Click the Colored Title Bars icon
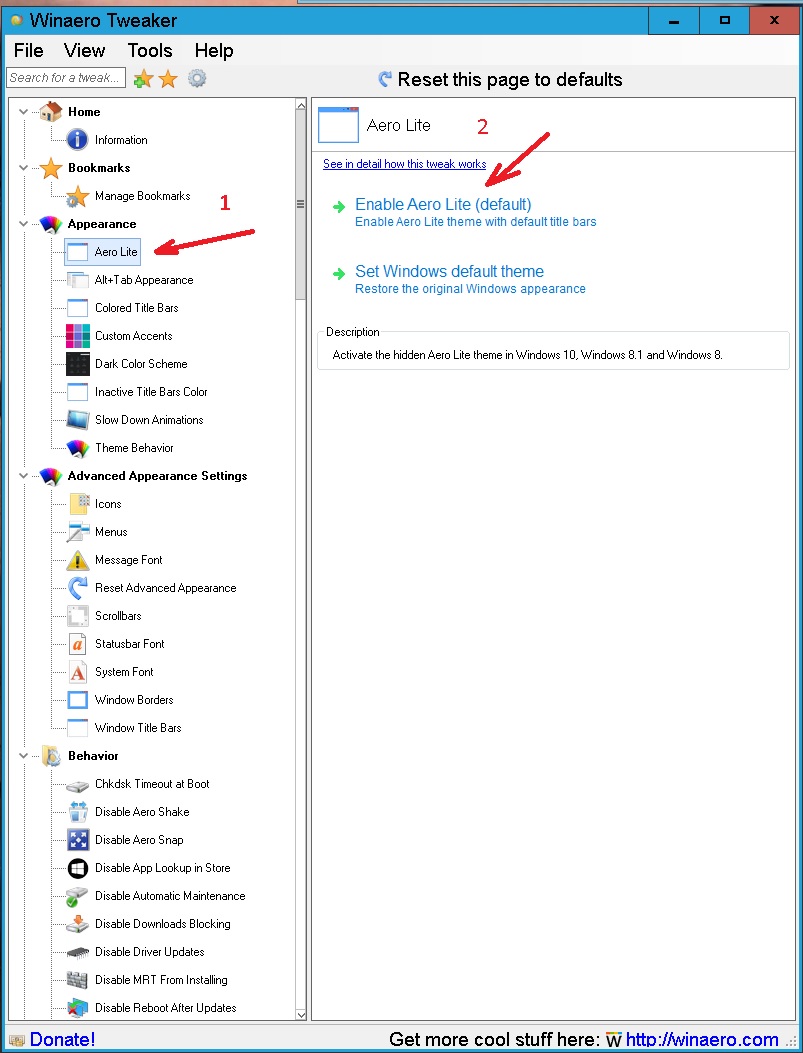This screenshot has width=803, height=1053. click(78, 308)
